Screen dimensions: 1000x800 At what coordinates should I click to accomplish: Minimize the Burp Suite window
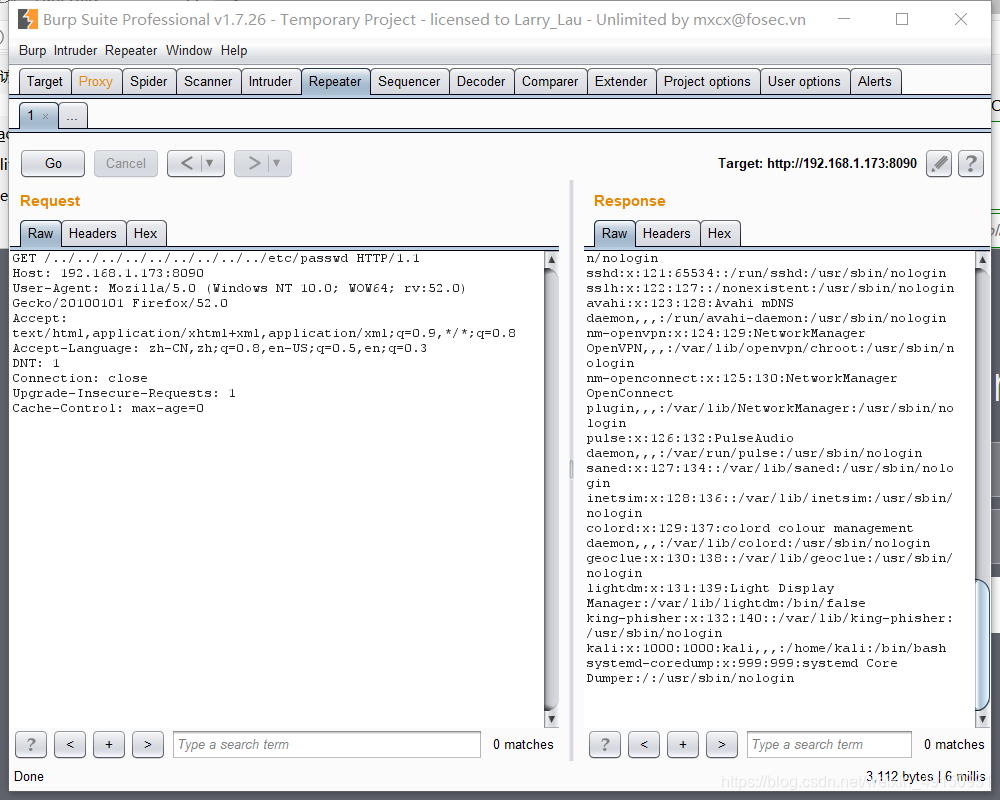click(x=844, y=19)
